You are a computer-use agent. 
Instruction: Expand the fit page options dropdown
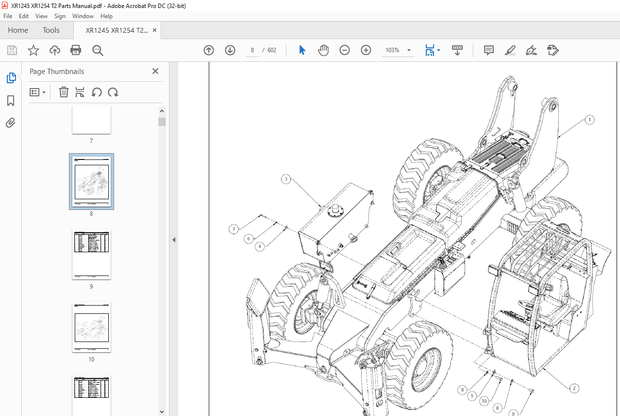[440, 50]
